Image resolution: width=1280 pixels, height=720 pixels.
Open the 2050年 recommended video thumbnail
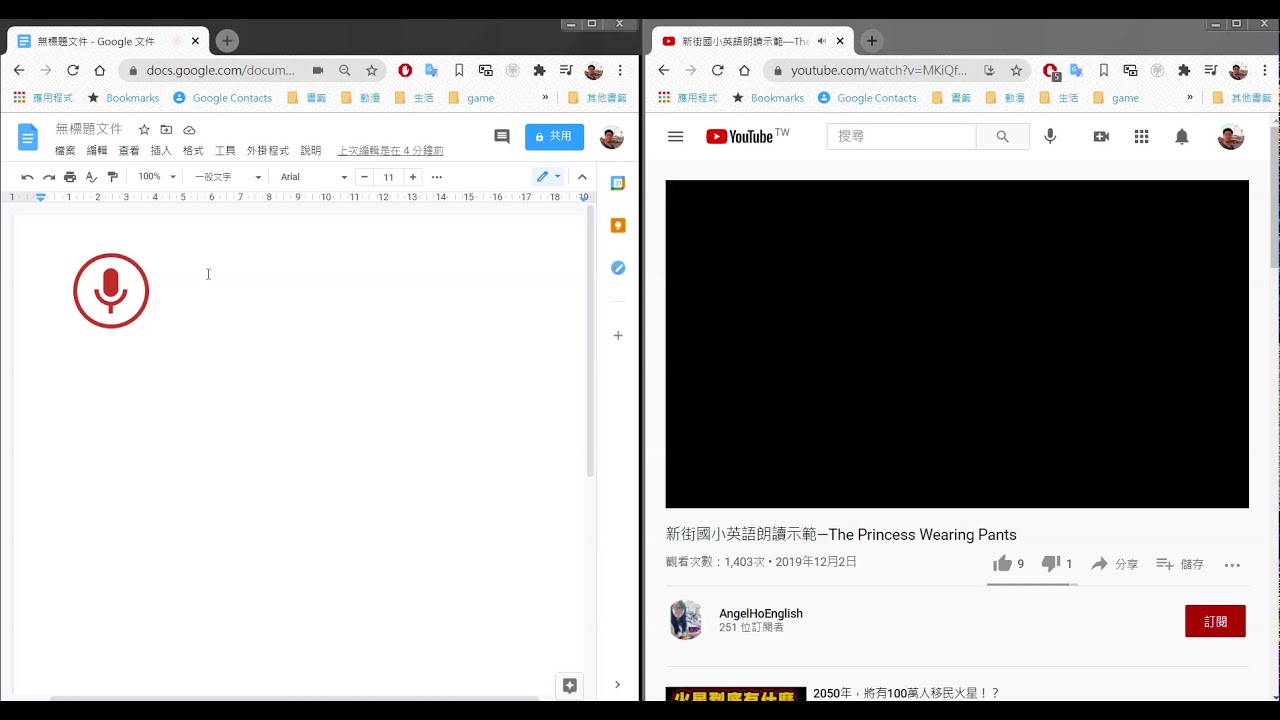pos(736,694)
